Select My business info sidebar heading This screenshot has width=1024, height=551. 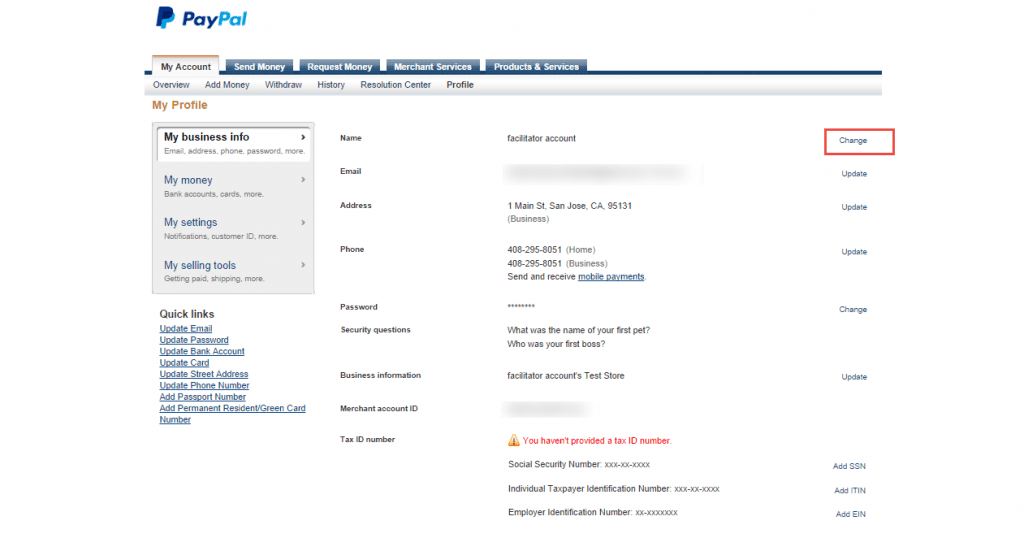click(x=206, y=137)
